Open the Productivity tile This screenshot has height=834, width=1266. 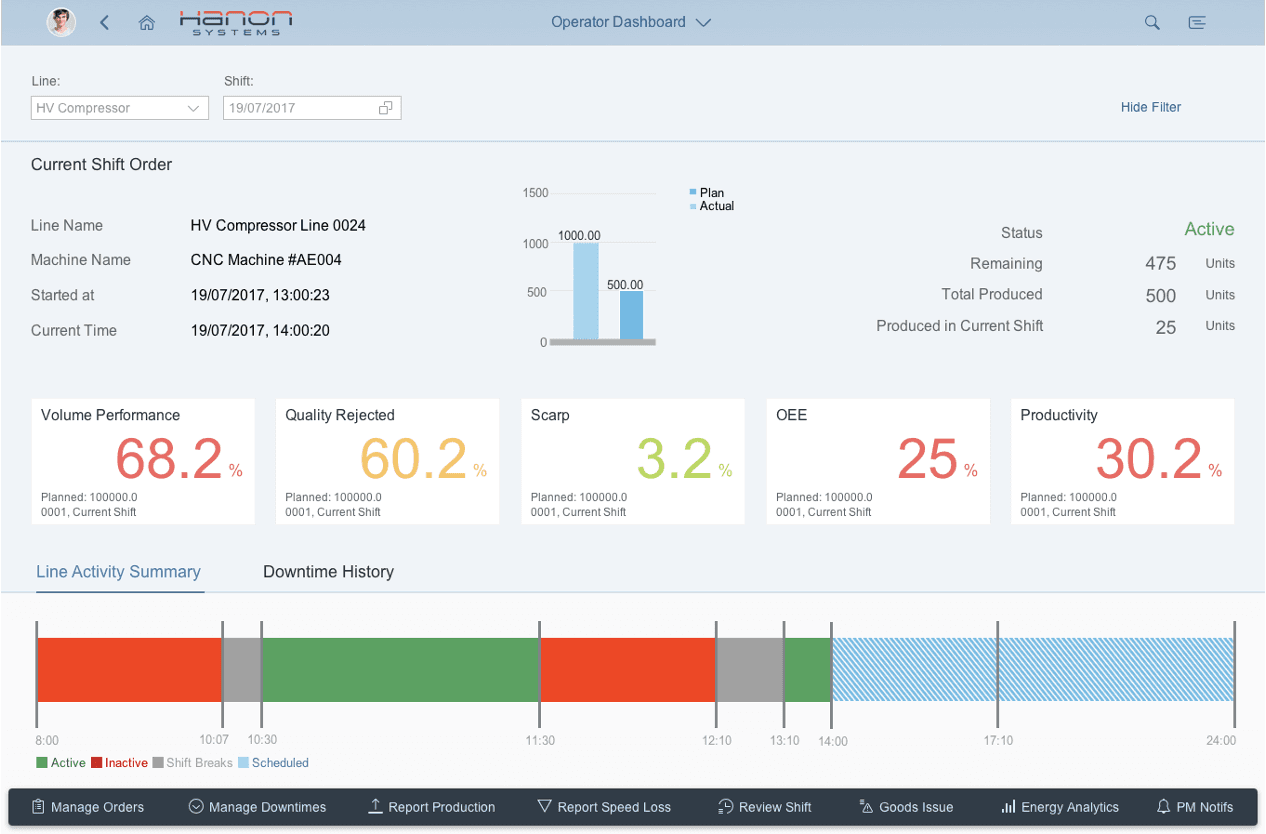(x=1122, y=461)
